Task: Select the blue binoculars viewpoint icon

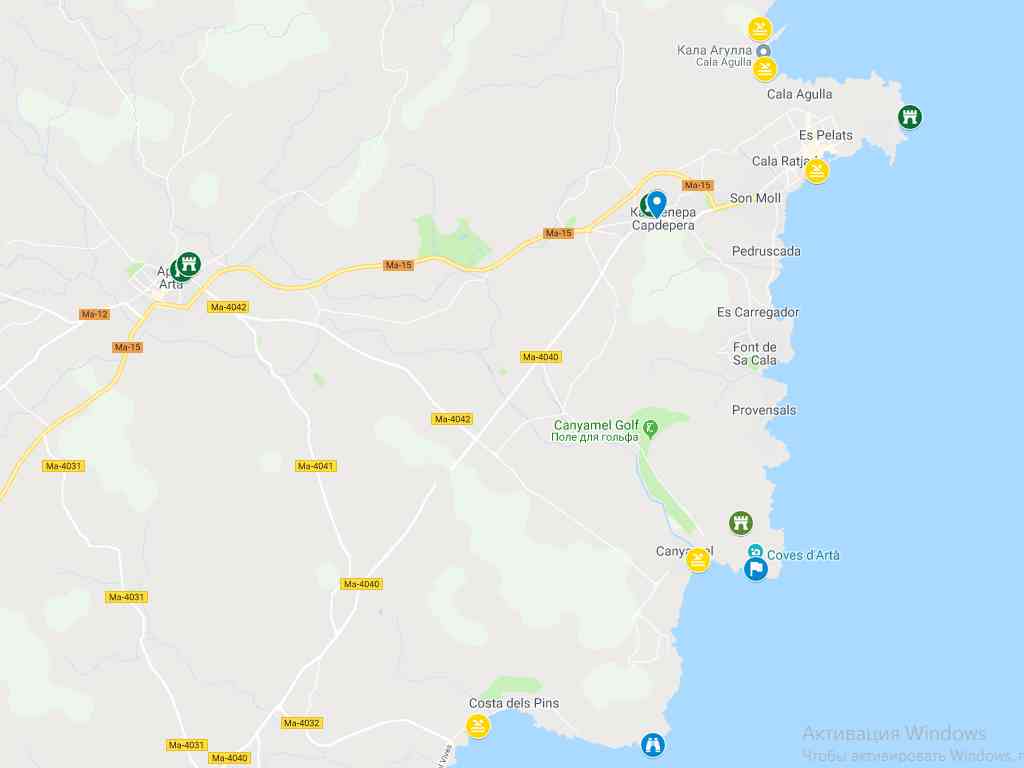Action: click(652, 744)
